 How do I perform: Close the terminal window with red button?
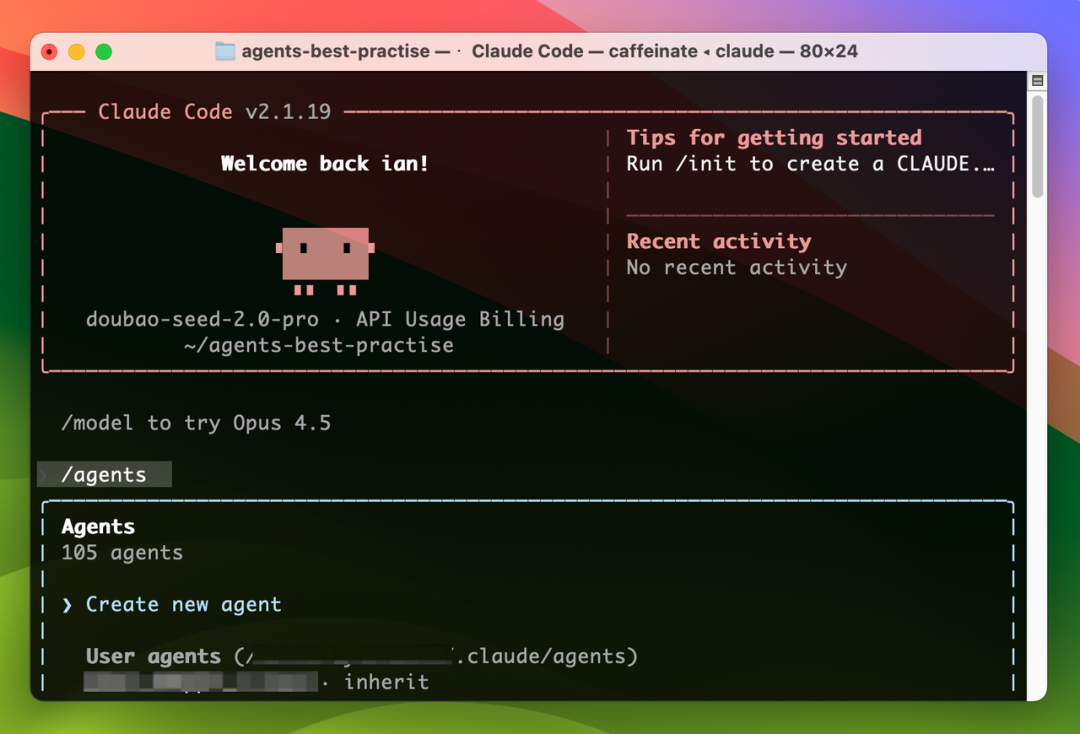pos(49,52)
